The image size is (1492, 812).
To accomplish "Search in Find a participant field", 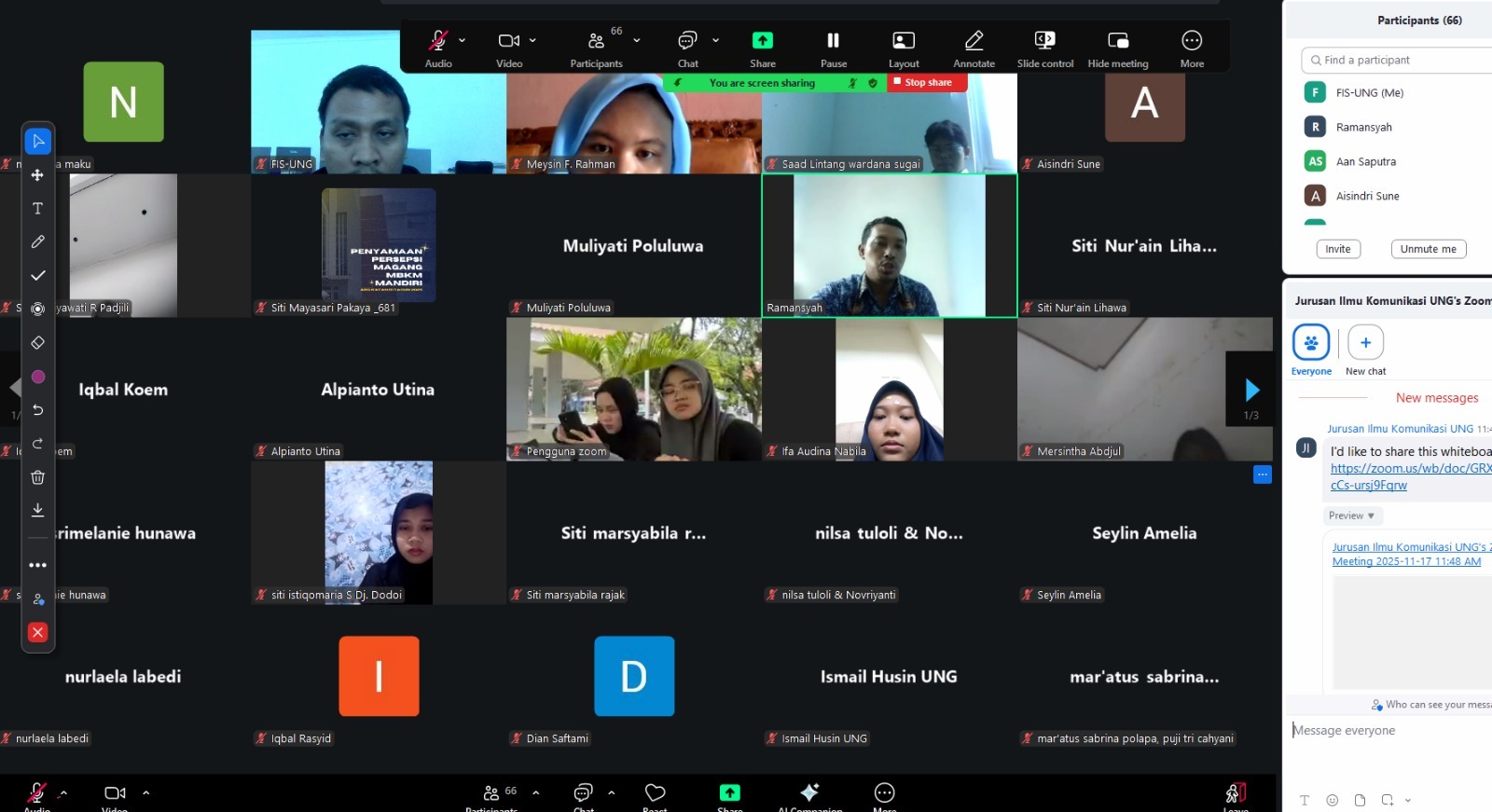I will (1399, 60).
